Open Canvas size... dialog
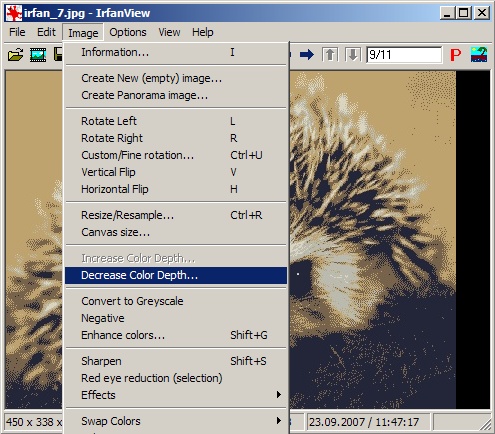Screen dimensions: 495x434 pos(176,232)
